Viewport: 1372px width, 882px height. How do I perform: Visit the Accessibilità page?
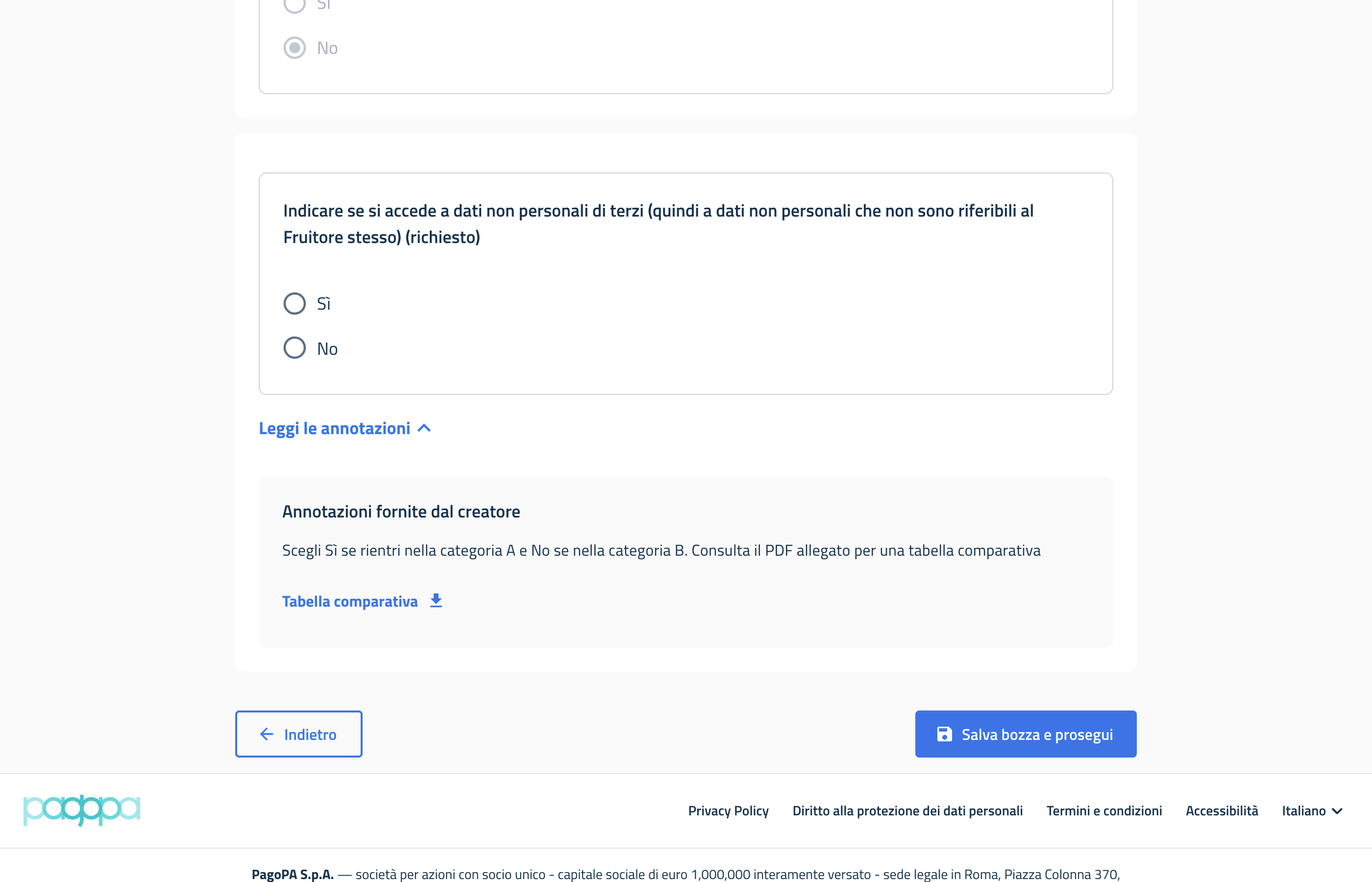point(1222,810)
